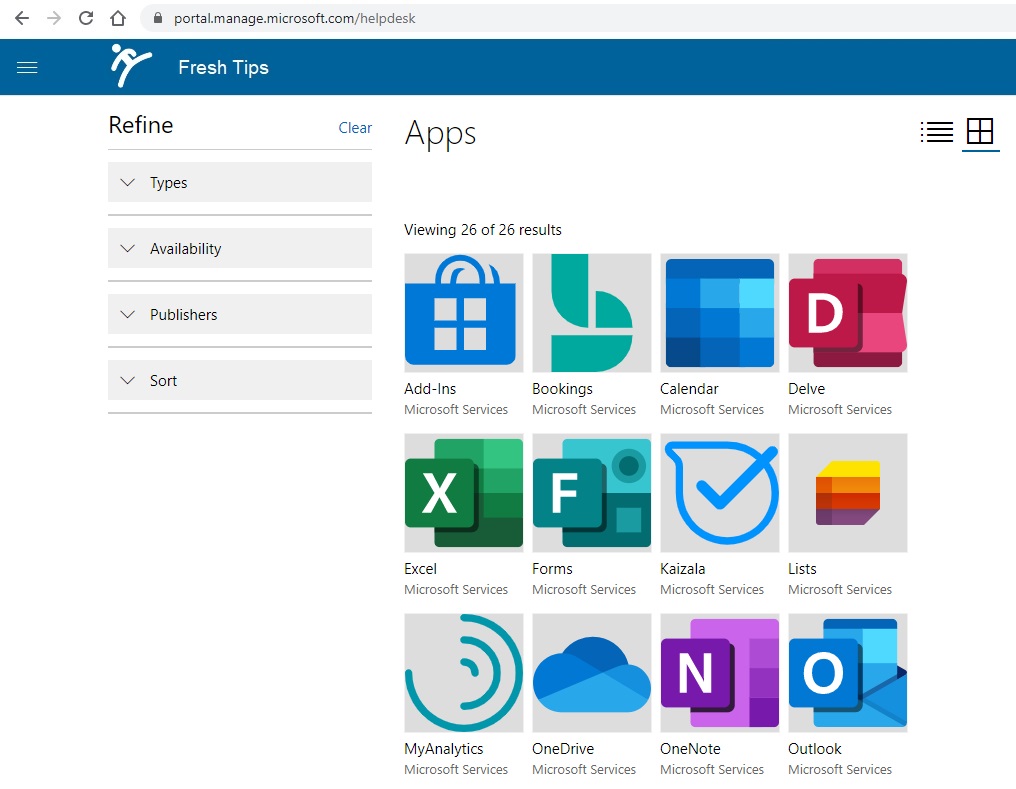Click 'Viewing 26 of 26 results' text
This screenshot has width=1016, height=789.
(483, 230)
